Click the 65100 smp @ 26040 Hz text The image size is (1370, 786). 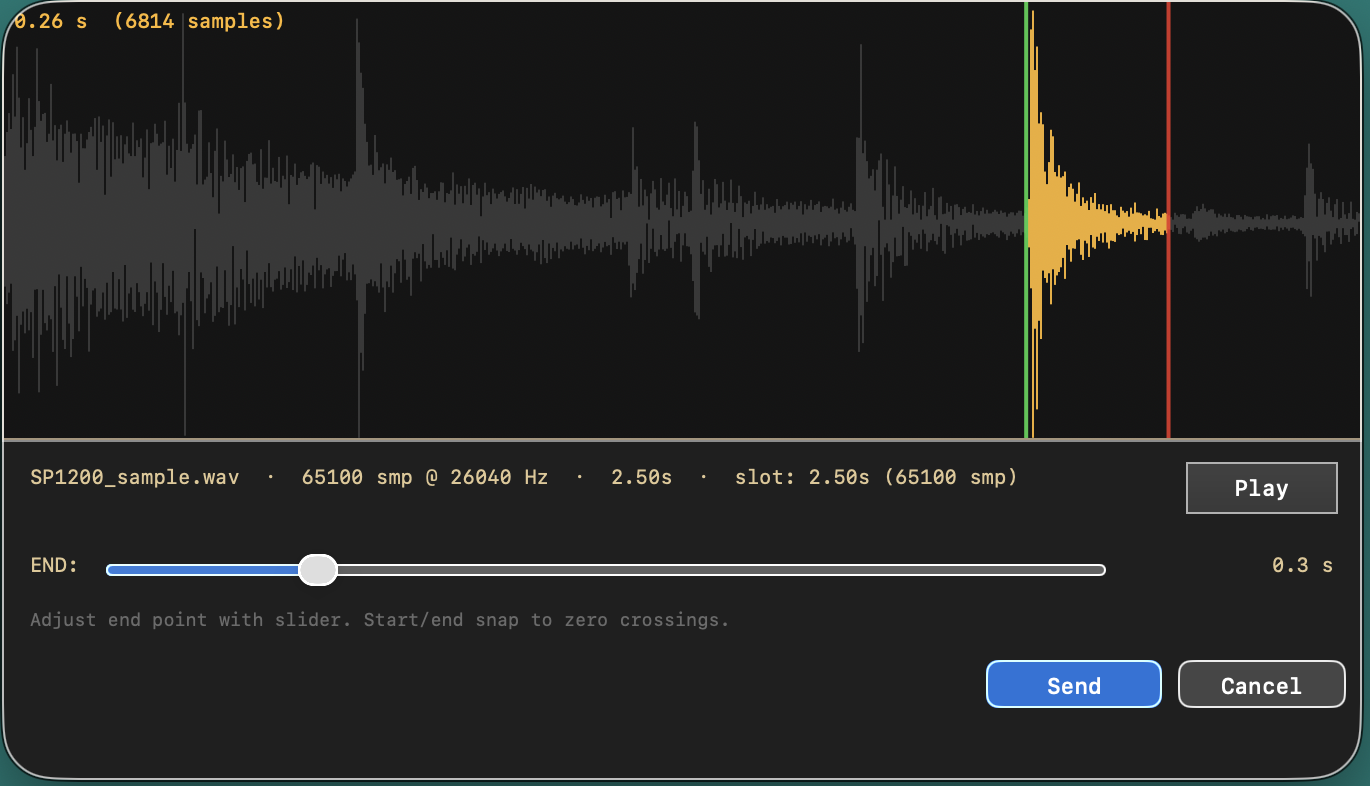click(425, 477)
